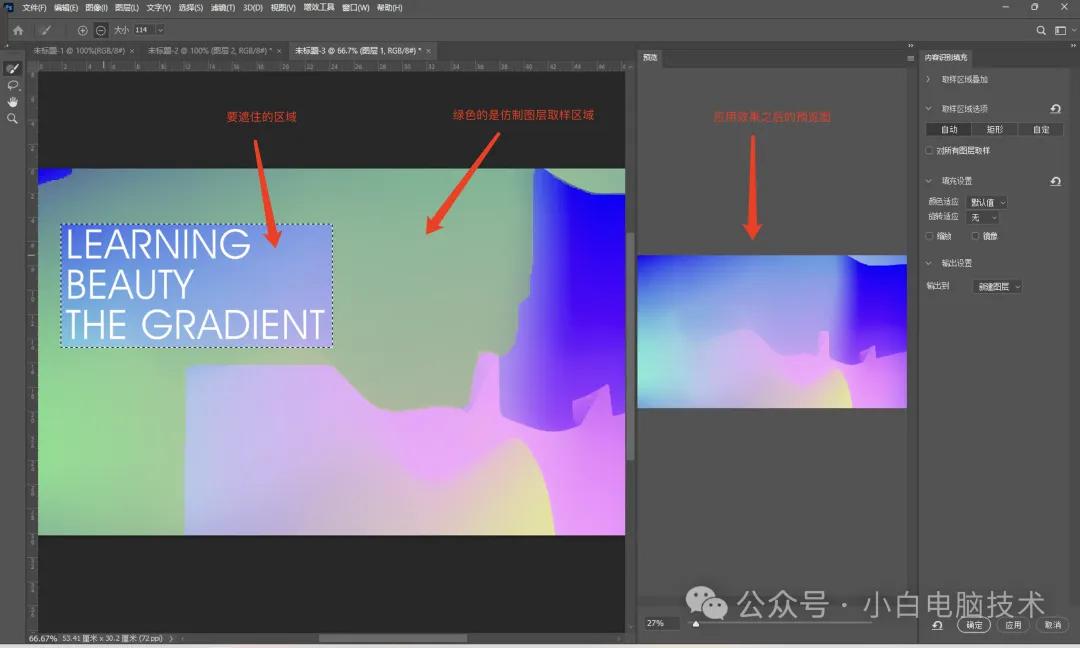The image size is (1080, 648).
Task: Toggle the 镜像 checkbox
Action: point(976,236)
